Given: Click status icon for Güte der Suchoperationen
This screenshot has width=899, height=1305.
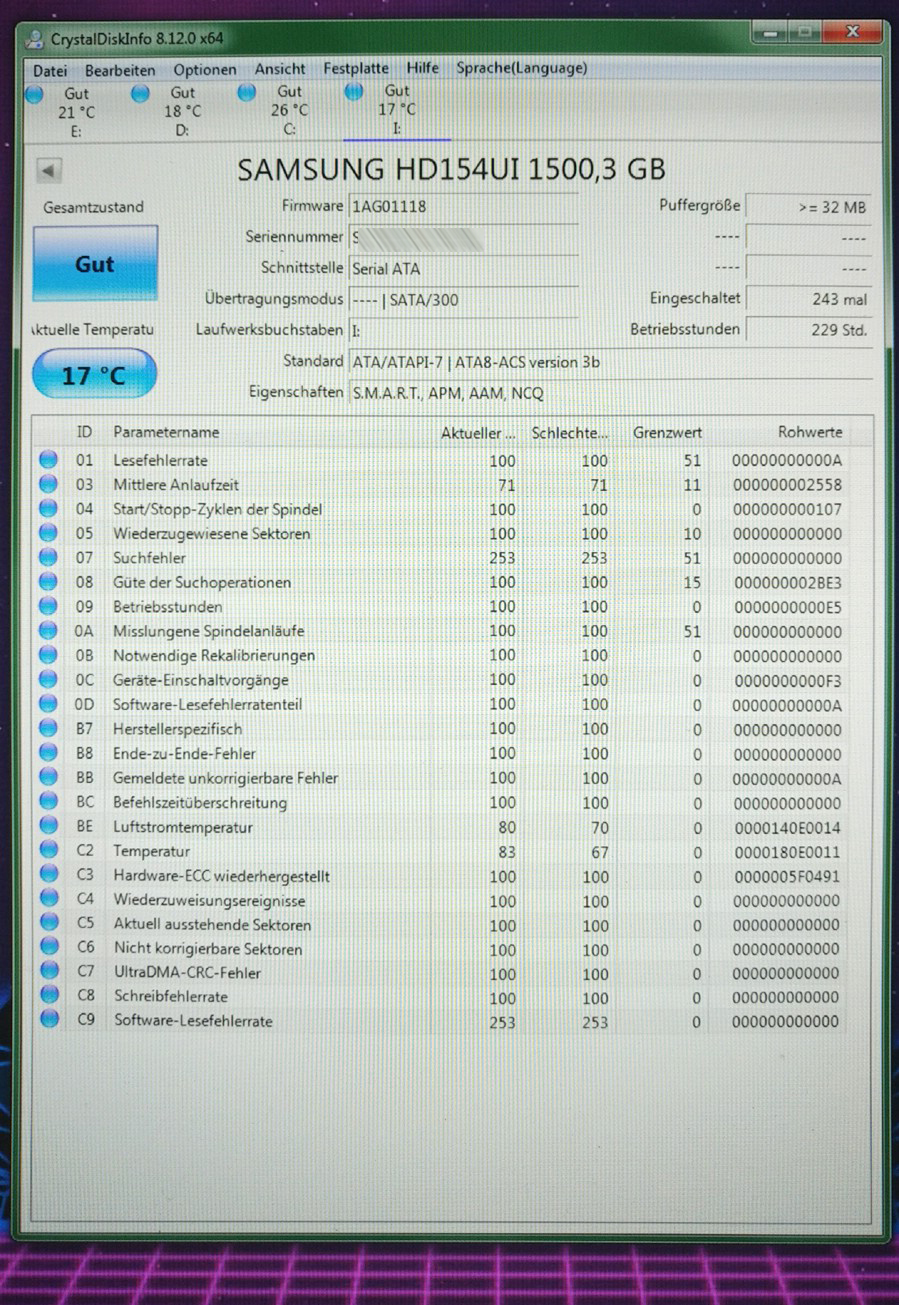Looking at the screenshot, I should coord(48,582).
